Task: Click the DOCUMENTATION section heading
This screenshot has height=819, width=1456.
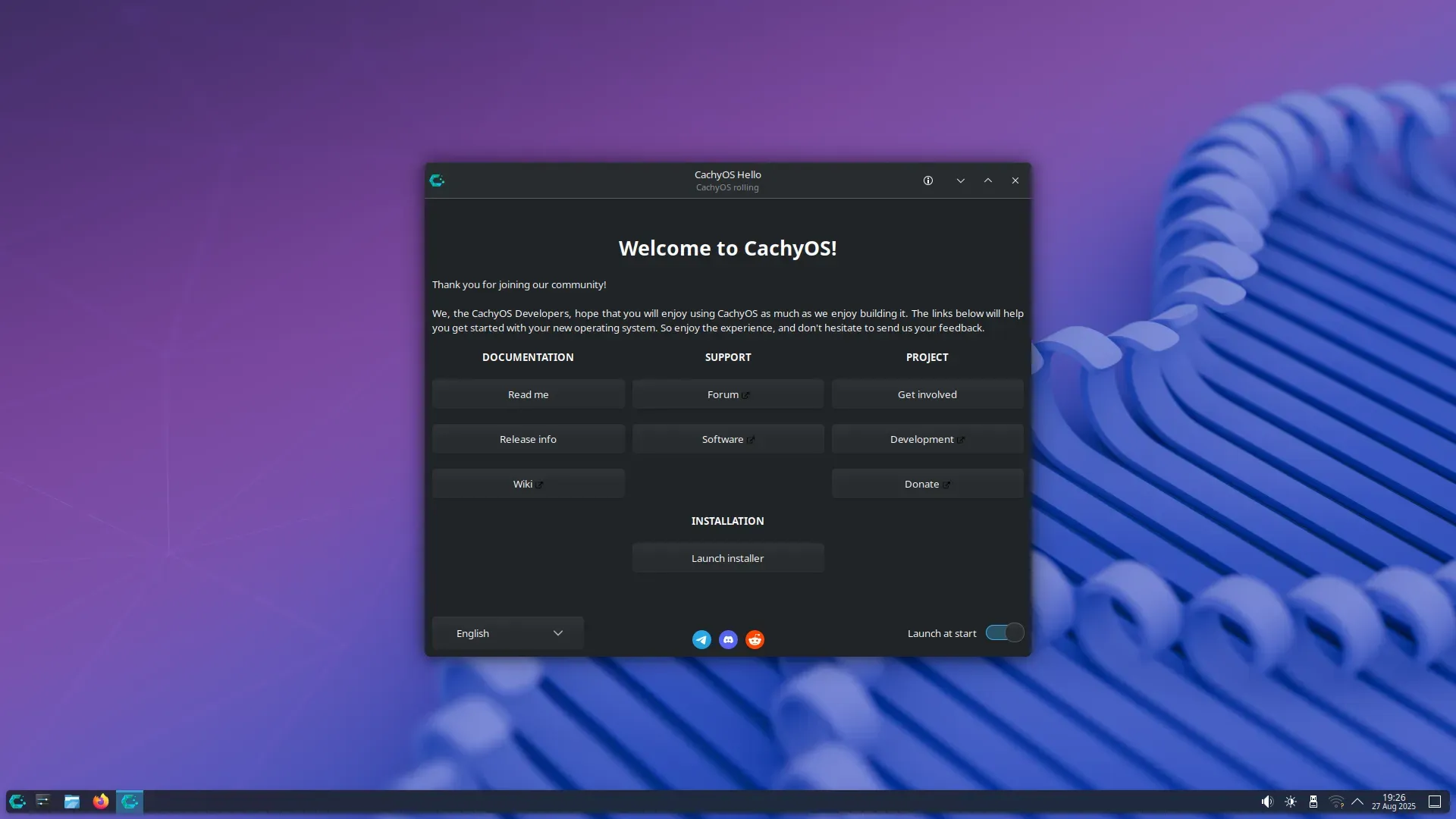Action: pyautogui.click(x=528, y=357)
